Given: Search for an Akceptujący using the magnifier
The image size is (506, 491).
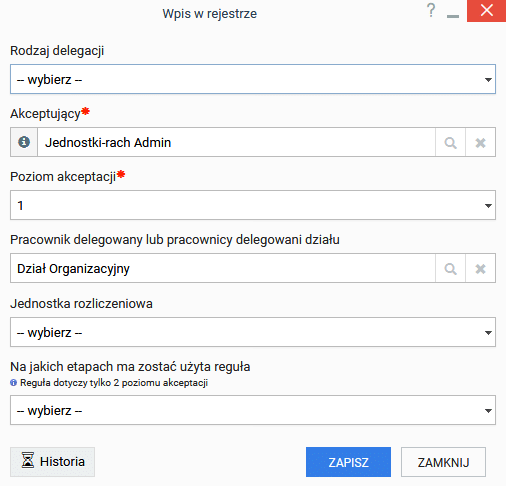Looking at the screenshot, I should coord(450,142).
